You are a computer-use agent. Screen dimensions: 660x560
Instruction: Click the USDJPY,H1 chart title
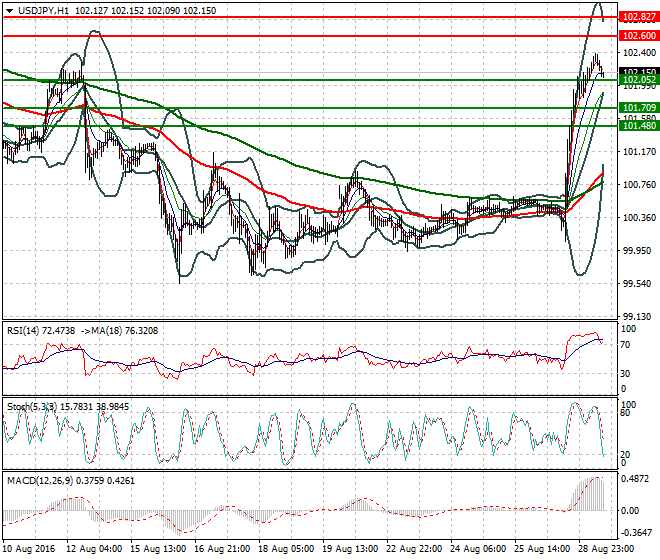pos(43,11)
